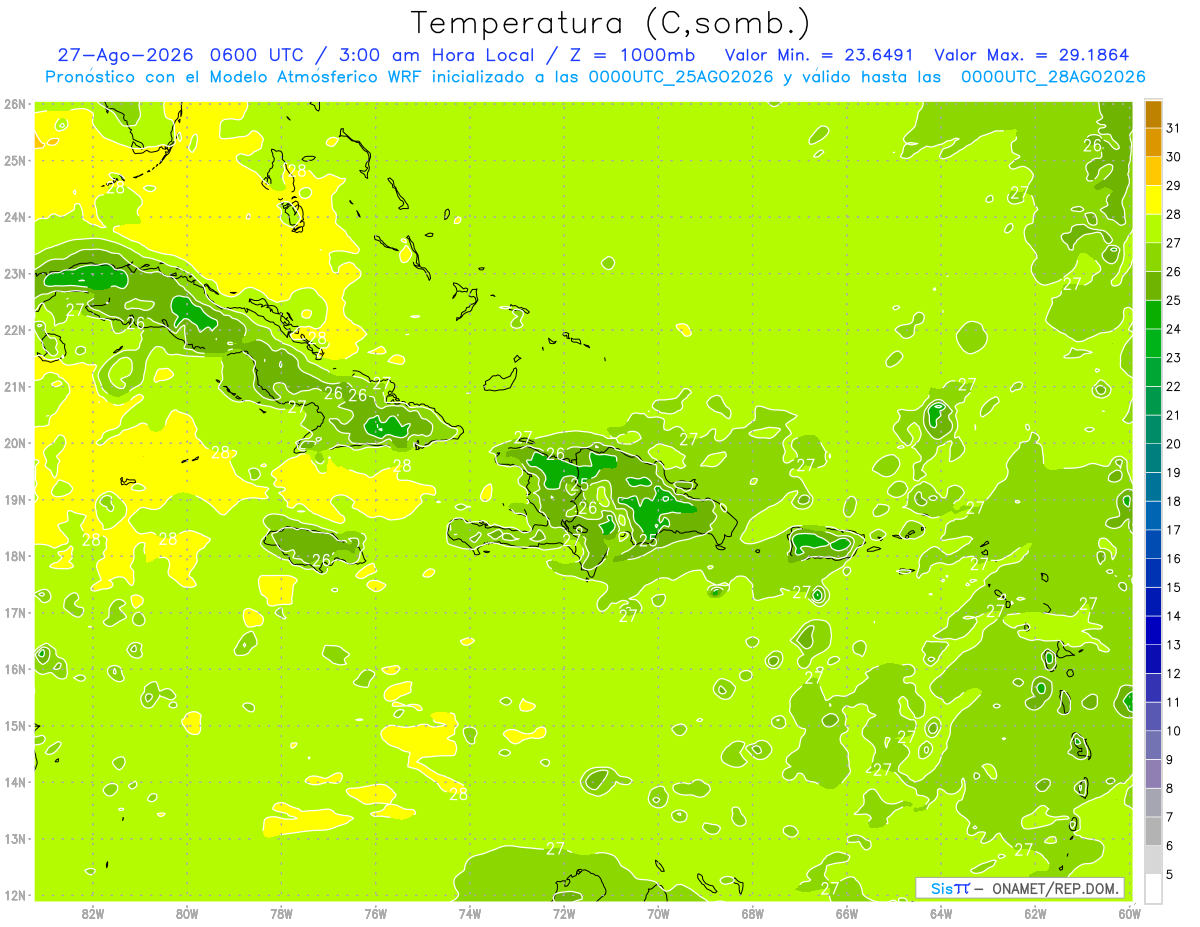Click the latitude label "24N"
This screenshot has height=927, width=1200.
(15, 217)
